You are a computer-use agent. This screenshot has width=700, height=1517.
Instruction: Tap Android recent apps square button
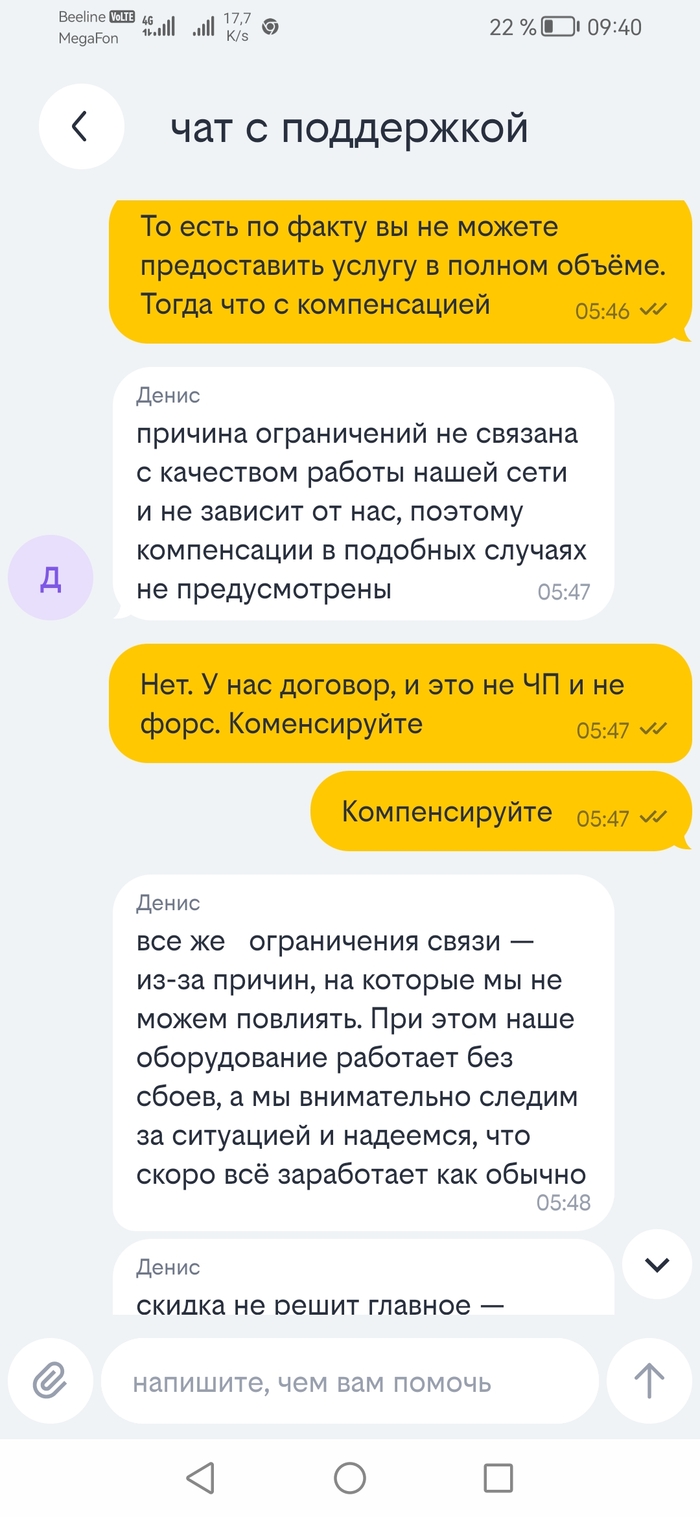point(497,1477)
